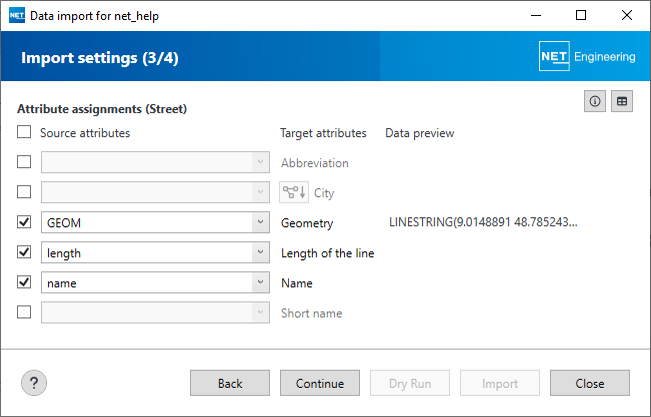Expand the GEOM source attribute dropdown

259,223
